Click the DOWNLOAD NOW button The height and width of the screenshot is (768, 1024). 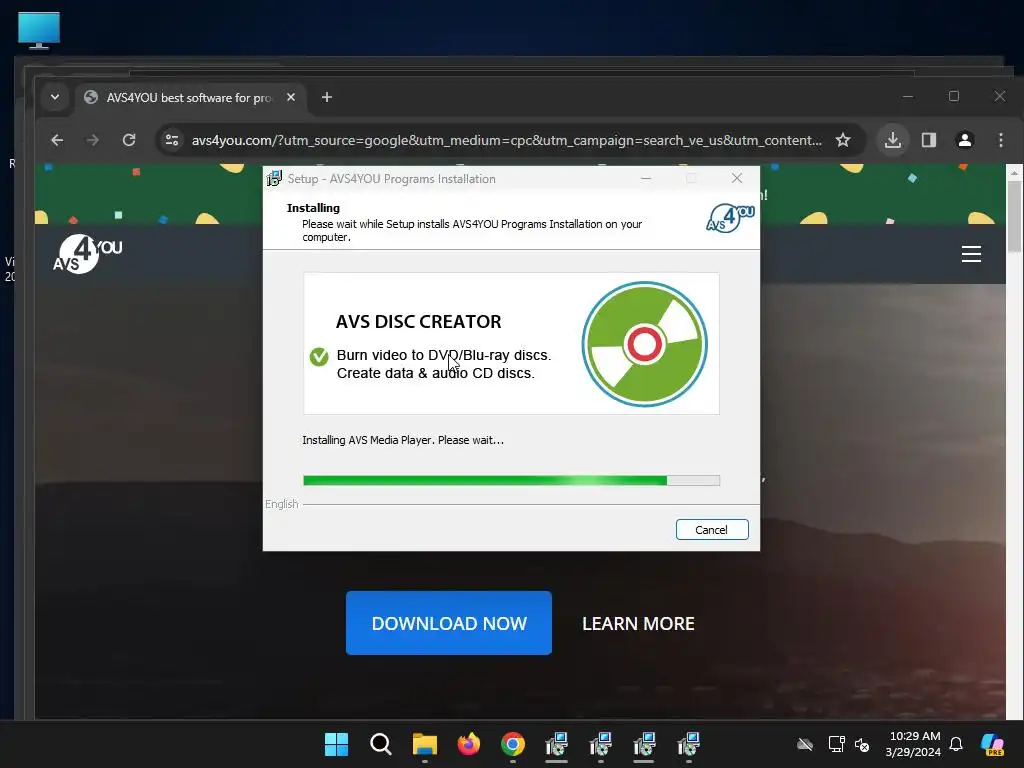[449, 623]
